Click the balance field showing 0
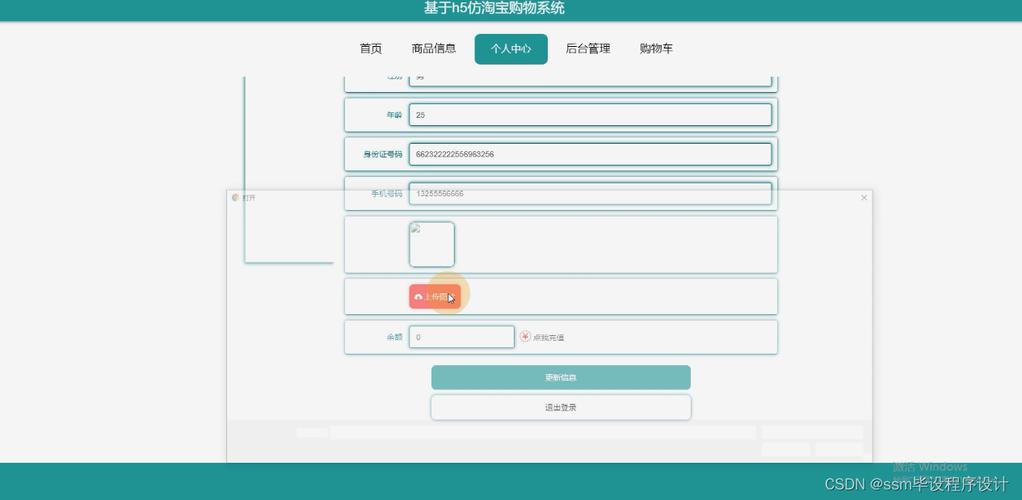The image size is (1022, 500). 461,337
